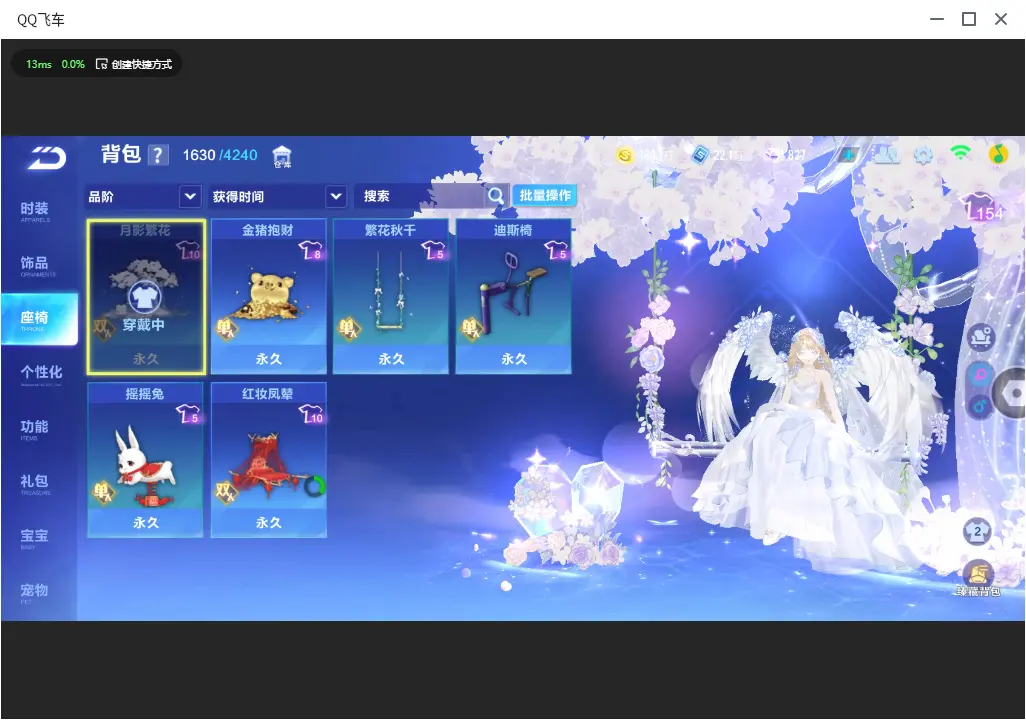Viewport: 1026px width, 720px height.
Task: Click the blue plus recharge icon
Action: coord(849,155)
